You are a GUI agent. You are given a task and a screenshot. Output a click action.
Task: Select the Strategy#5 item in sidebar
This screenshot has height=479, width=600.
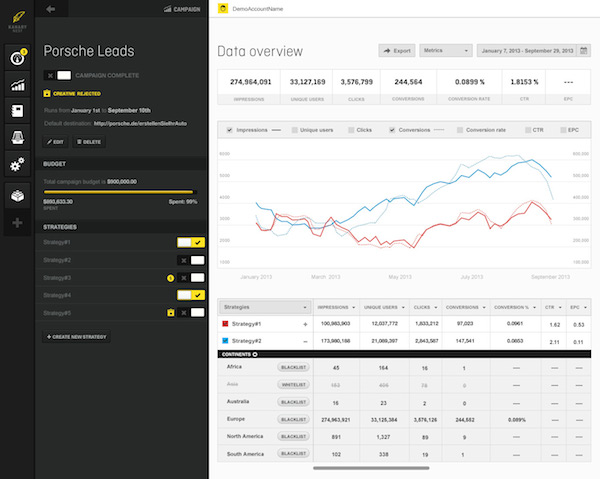click(x=57, y=313)
